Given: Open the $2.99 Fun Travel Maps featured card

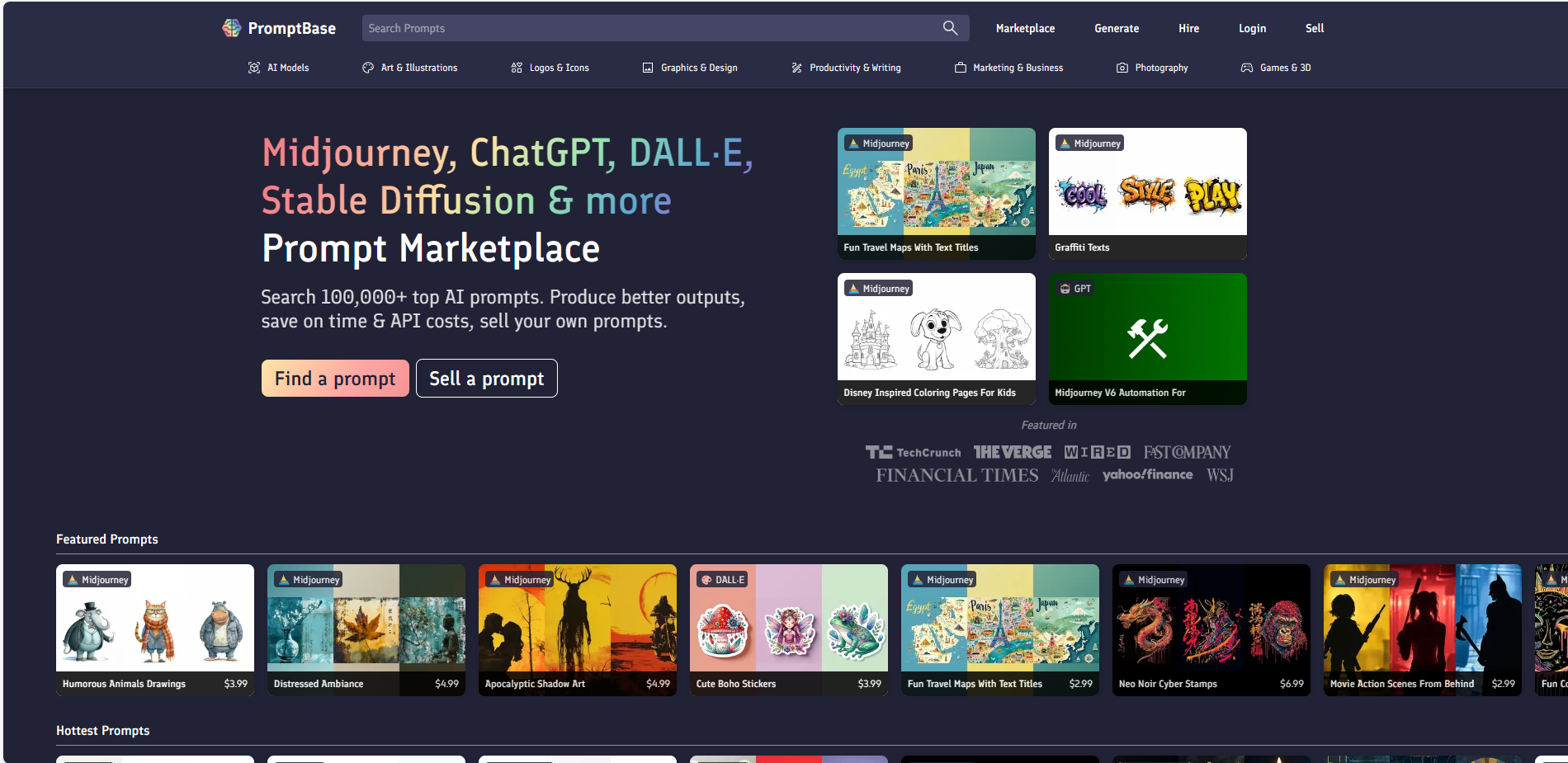Looking at the screenshot, I should tap(1000, 630).
